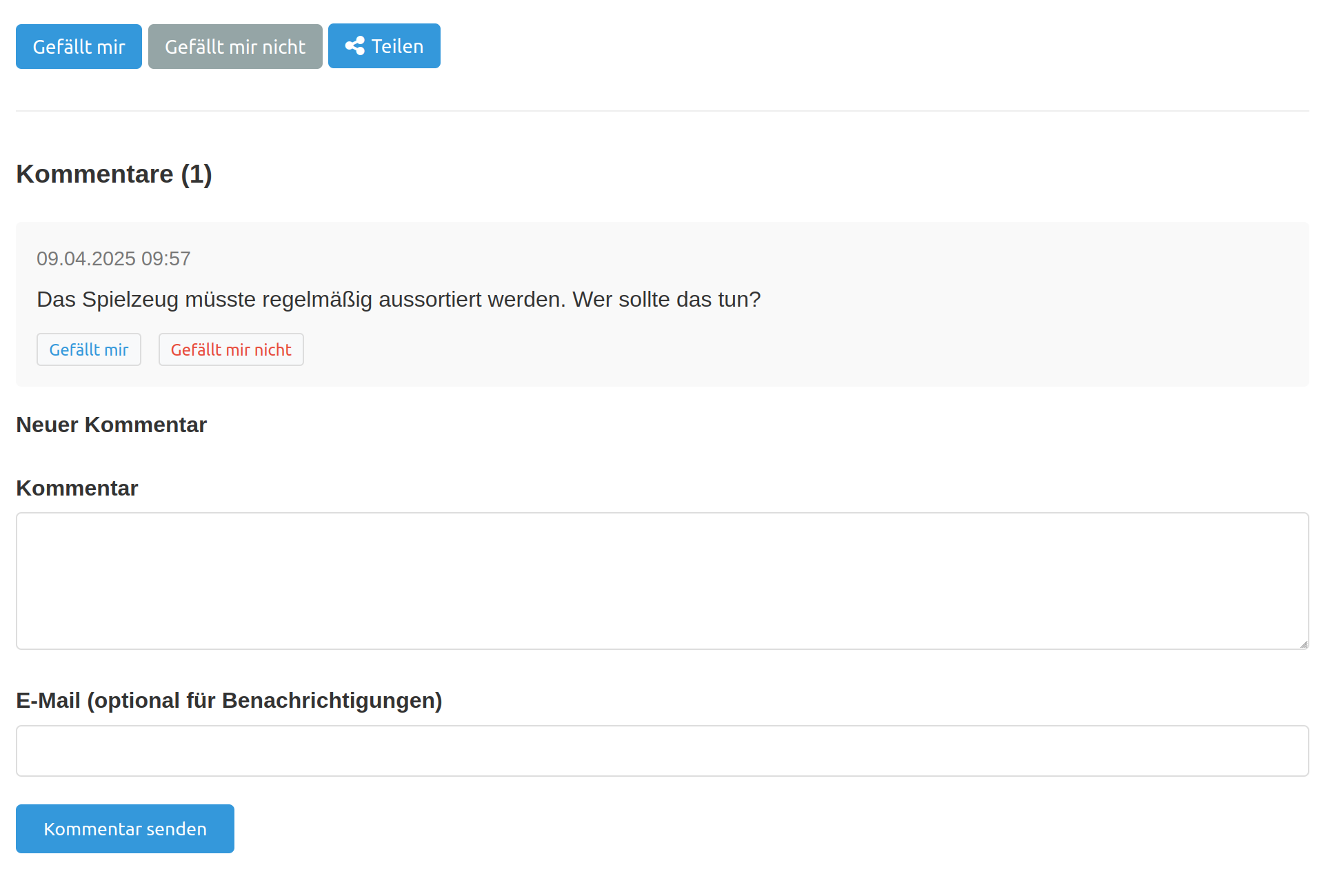
Task: Click the E-Mail optional notification label
Action: [x=229, y=700]
